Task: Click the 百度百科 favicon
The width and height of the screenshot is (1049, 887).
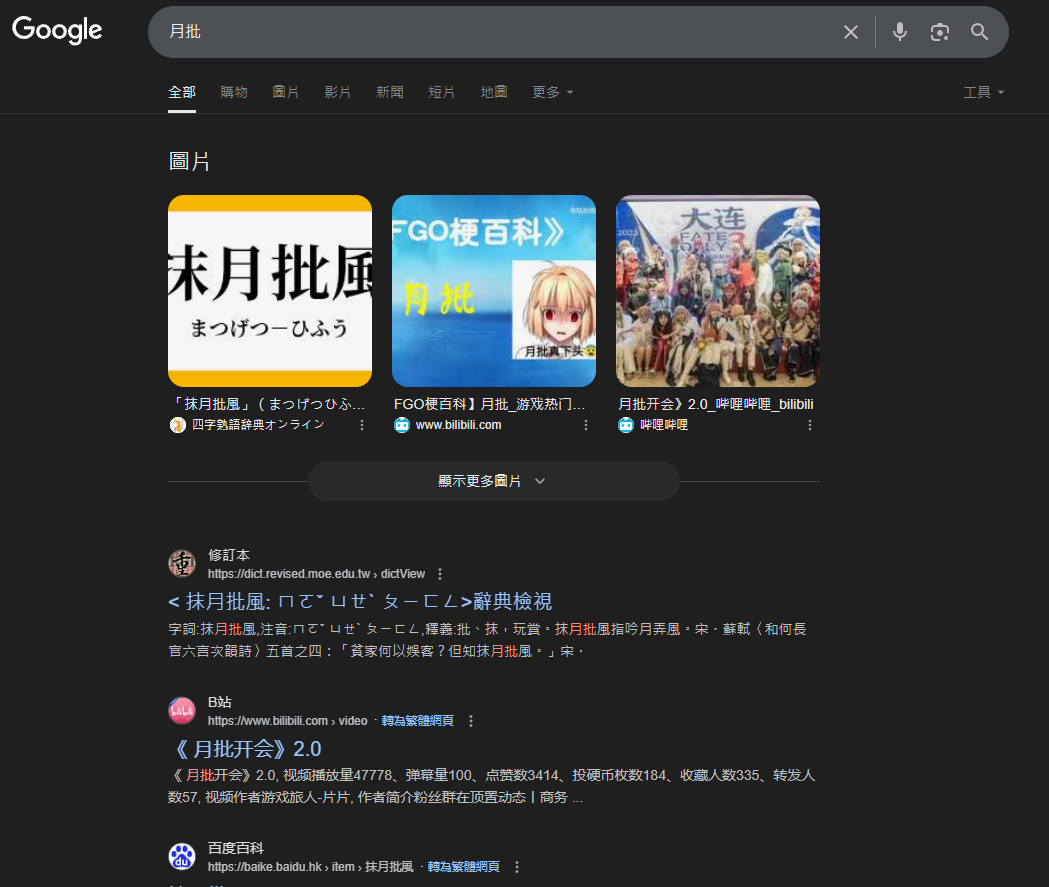Action: [182, 856]
